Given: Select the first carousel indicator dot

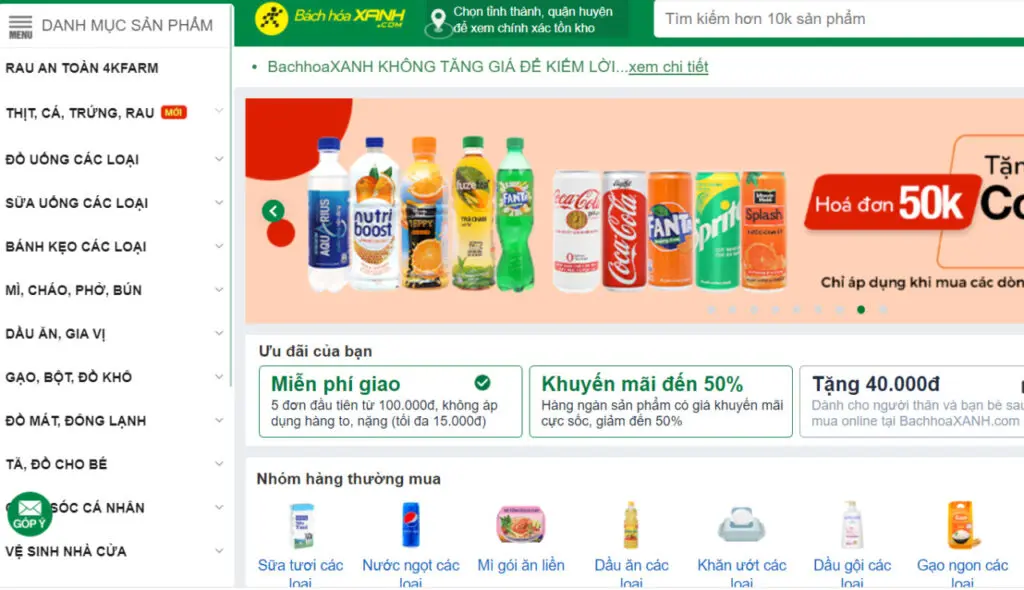Looking at the screenshot, I should coord(712,310).
